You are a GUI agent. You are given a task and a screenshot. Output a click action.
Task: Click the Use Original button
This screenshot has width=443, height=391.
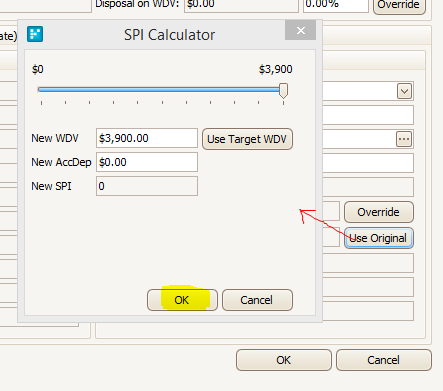pos(379,238)
